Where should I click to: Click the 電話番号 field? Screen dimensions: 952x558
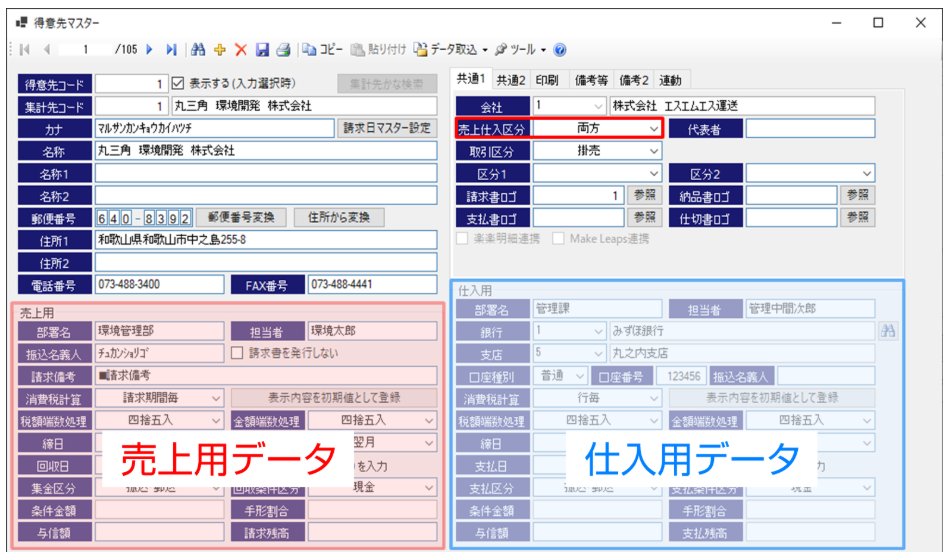point(160,284)
